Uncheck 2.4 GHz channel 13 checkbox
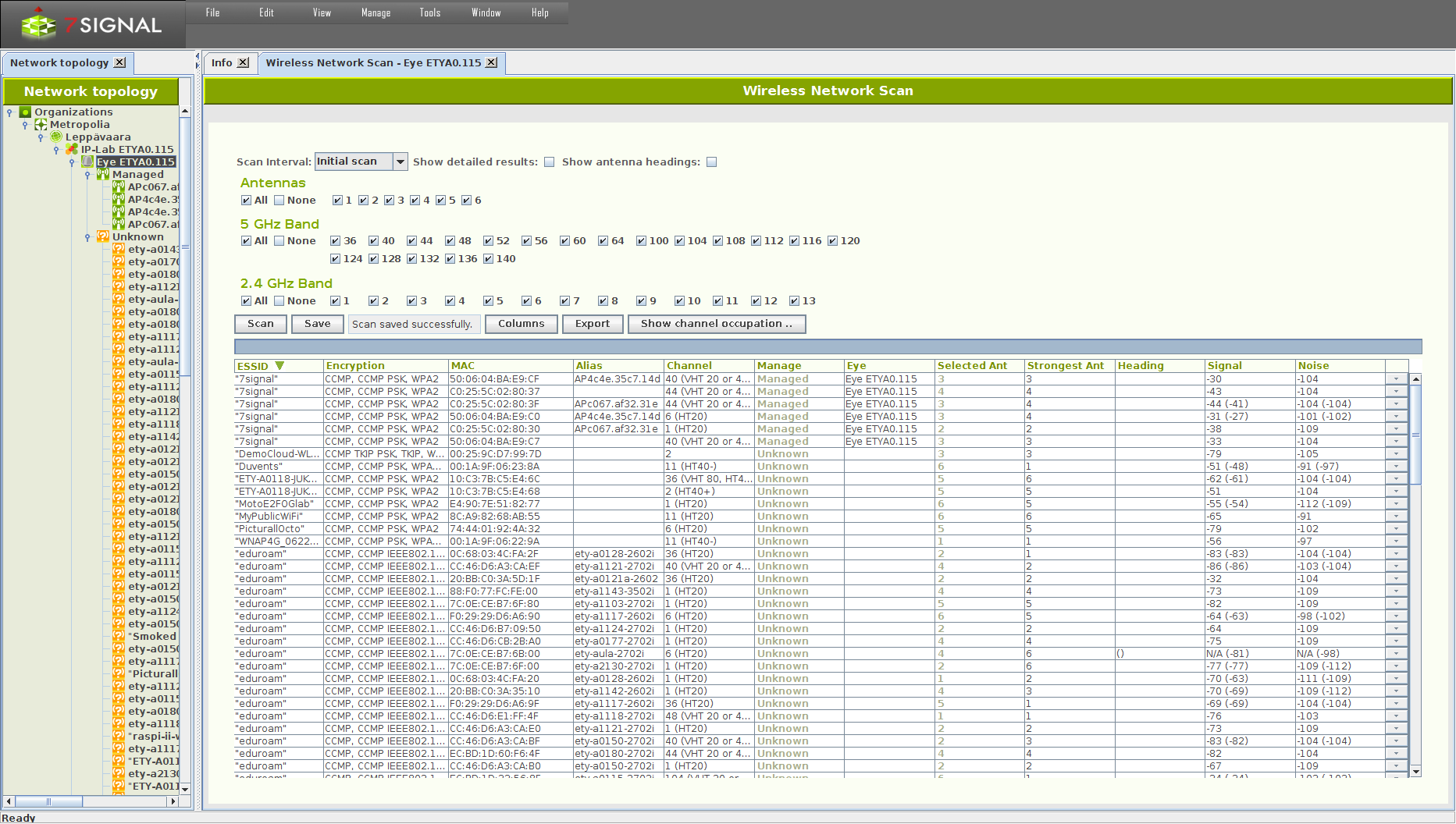This screenshot has width=1456, height=824. tap(795, 301)
